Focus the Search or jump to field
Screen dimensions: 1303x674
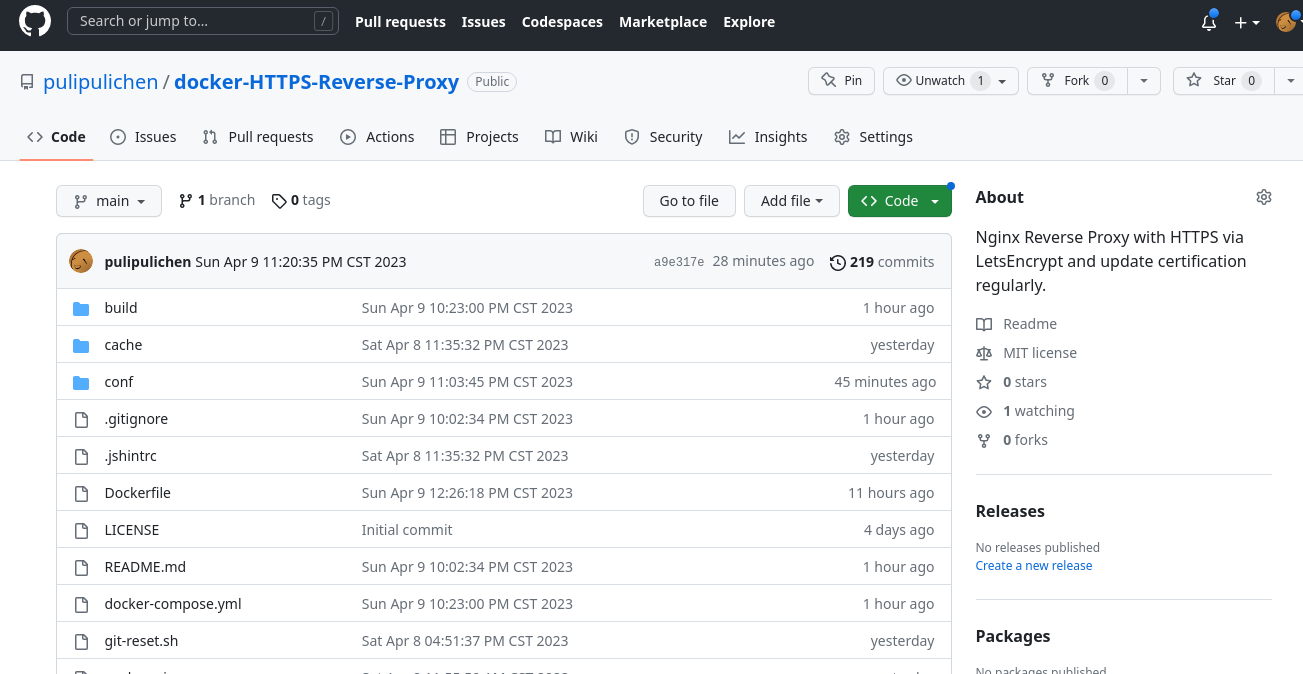point(202,21)
